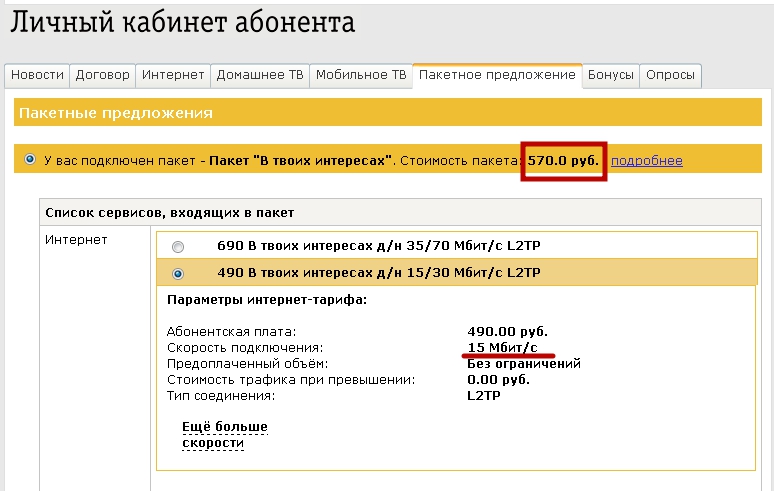Screen dimensions: 774x491
Task: Click the Пакетное предложение tab
Action: tap(497, 76)
